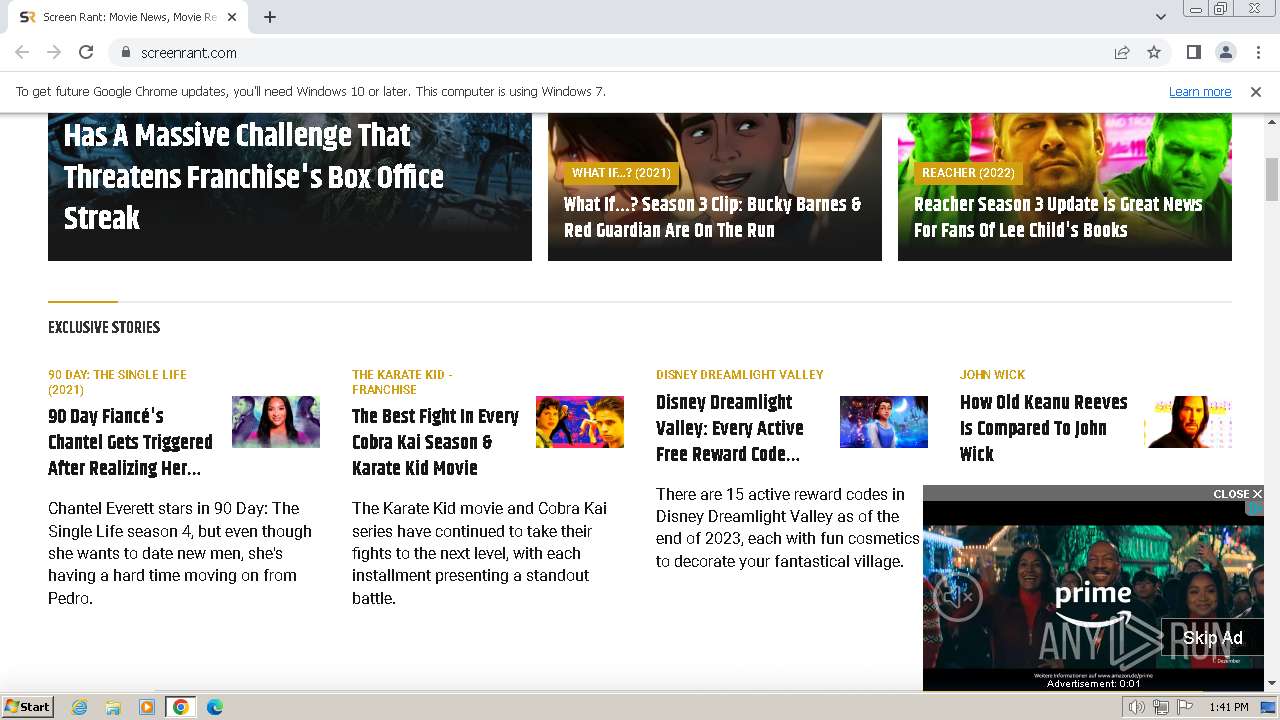
Task: Select the Screen Rant browser tab
Action: click(128, 17)
